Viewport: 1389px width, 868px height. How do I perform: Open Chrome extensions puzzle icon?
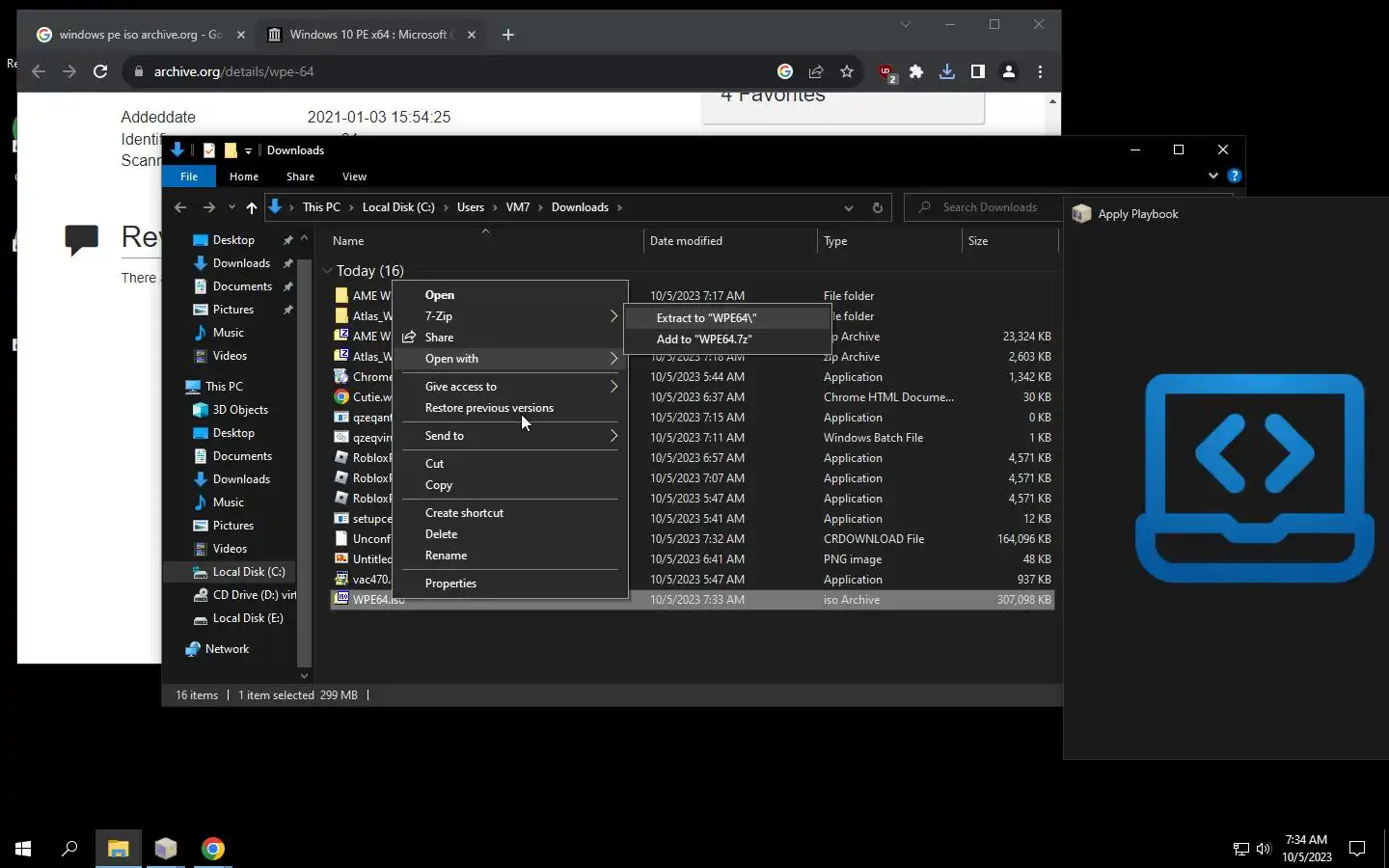click(916, 71)
